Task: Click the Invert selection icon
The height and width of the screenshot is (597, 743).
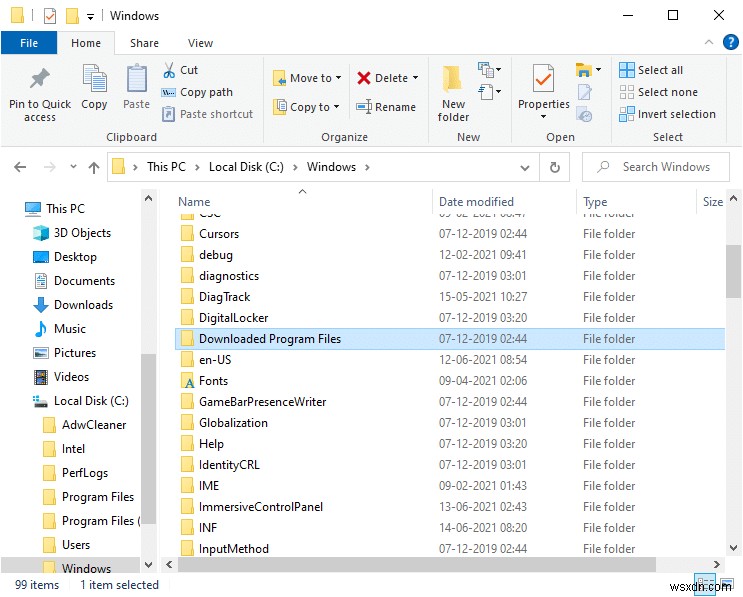Action: point(626,114)
